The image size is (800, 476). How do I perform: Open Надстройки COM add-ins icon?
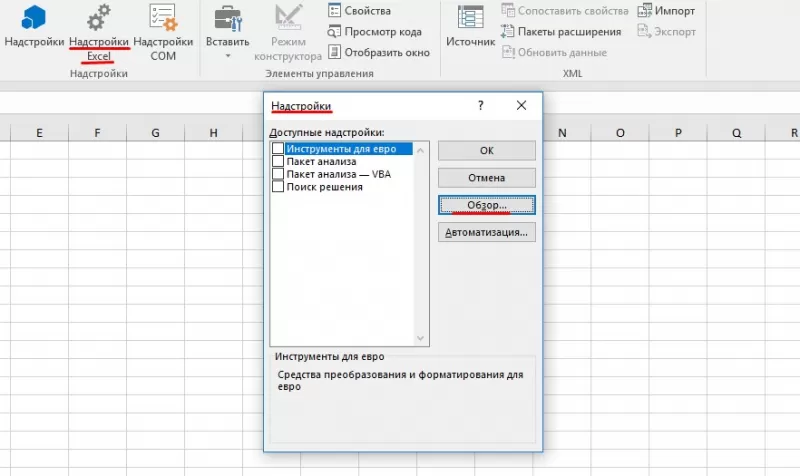tap(163, 17)
